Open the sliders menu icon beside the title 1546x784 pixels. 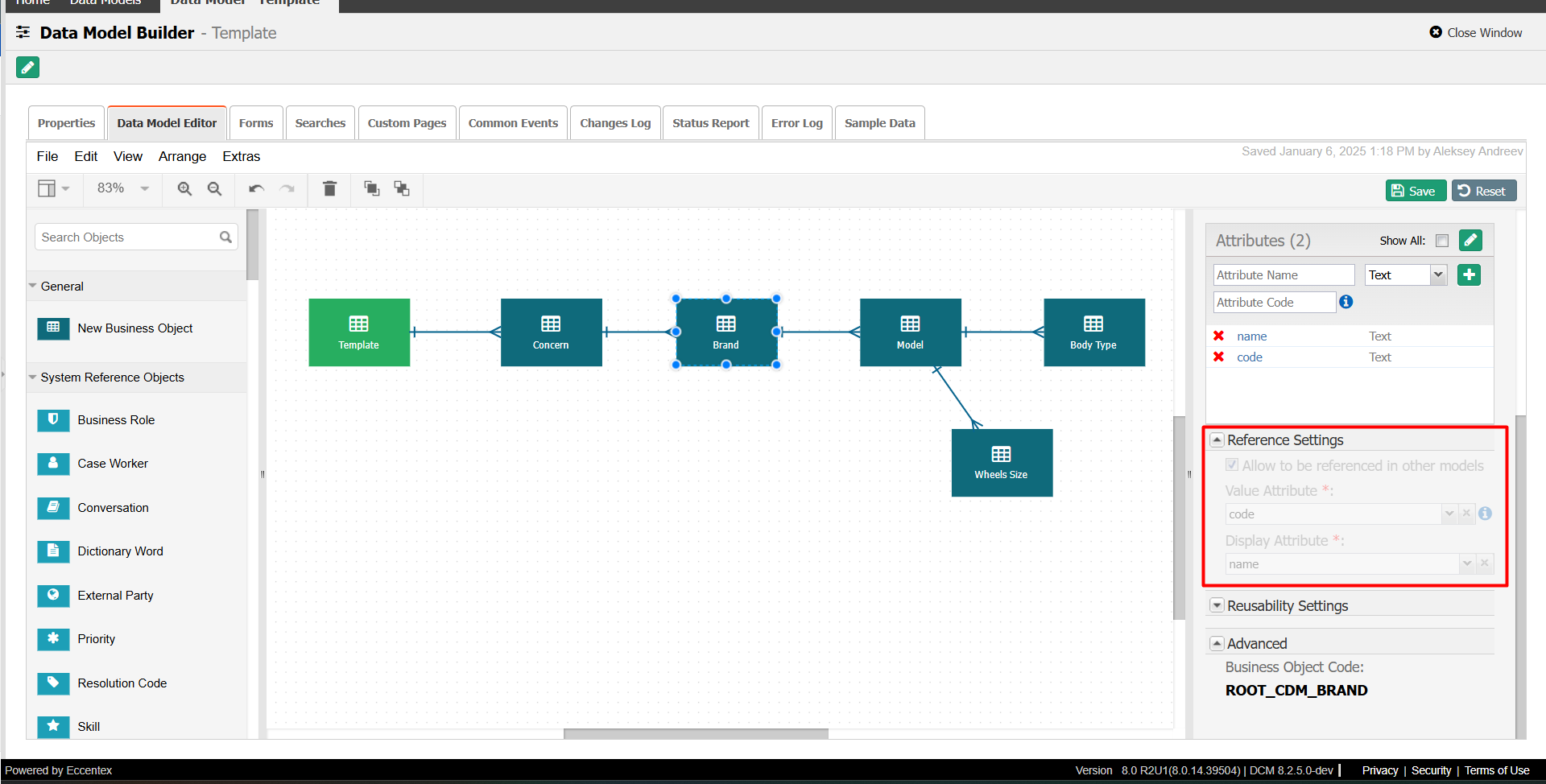coord(23,33)
